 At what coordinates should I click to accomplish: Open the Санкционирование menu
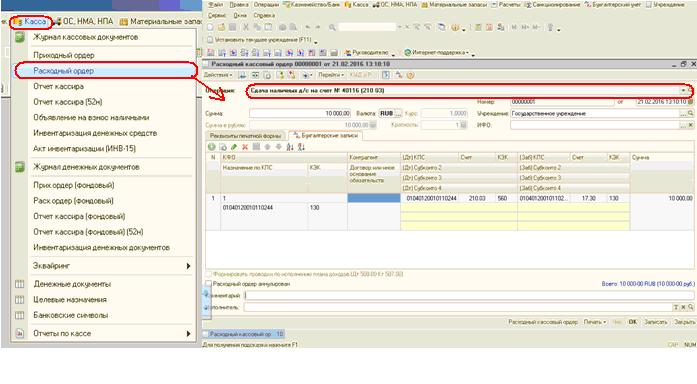(x=553, y=4)
